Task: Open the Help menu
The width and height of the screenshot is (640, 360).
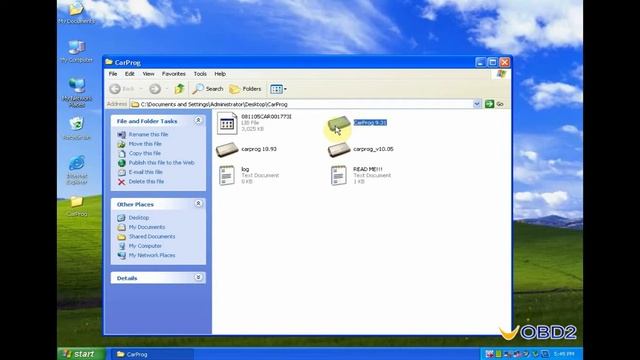Action: 220,74
